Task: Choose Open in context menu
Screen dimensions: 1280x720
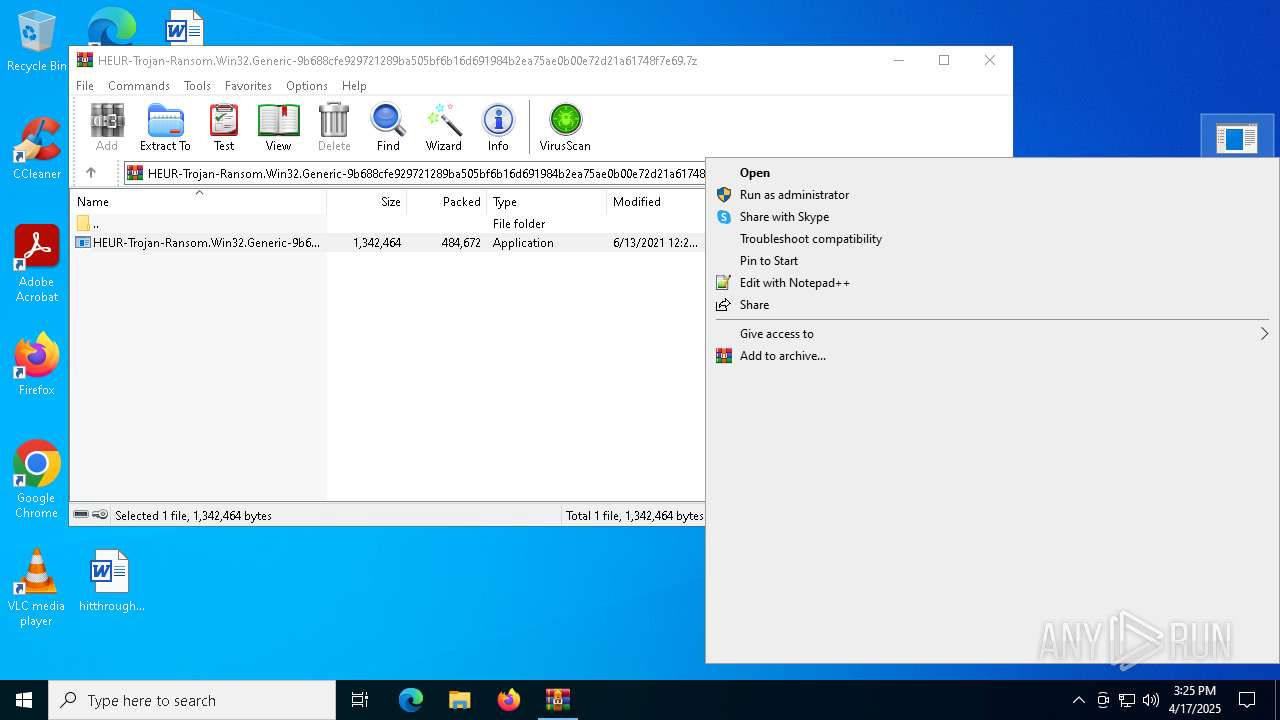Action: [x=992, y=173]
